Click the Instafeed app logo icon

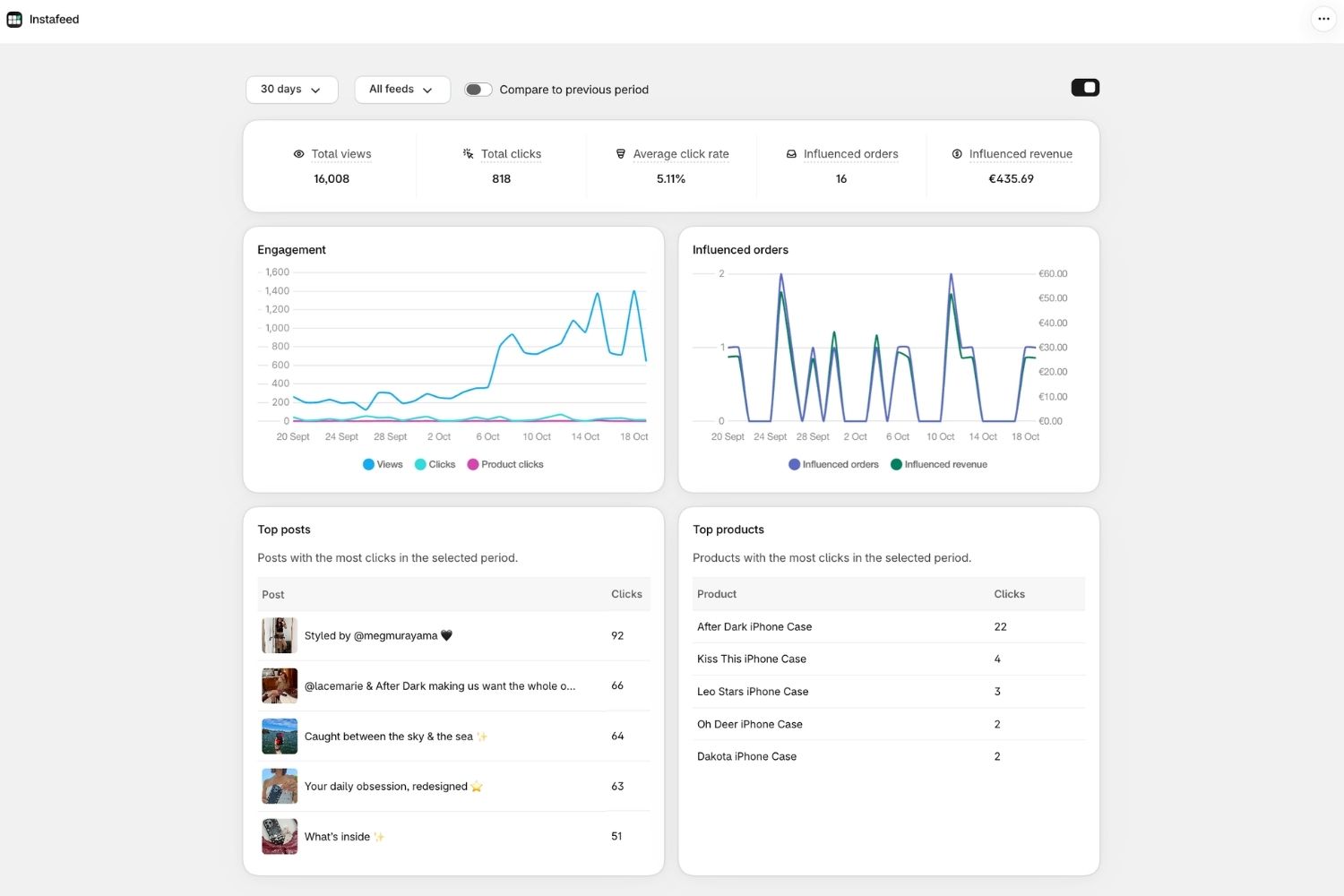(14, 19)
